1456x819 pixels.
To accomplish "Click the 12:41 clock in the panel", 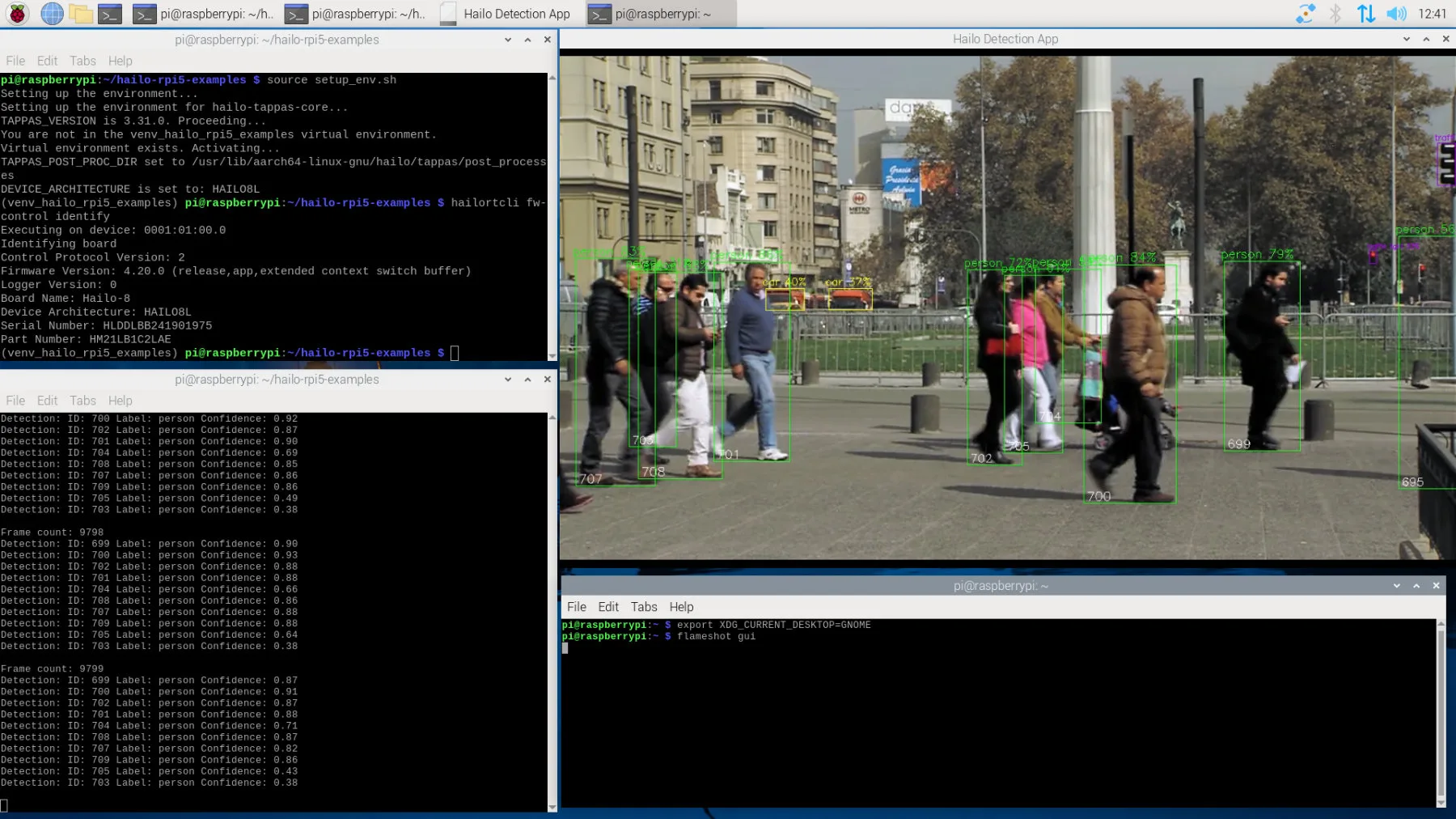I will (x=1432, y=14).
